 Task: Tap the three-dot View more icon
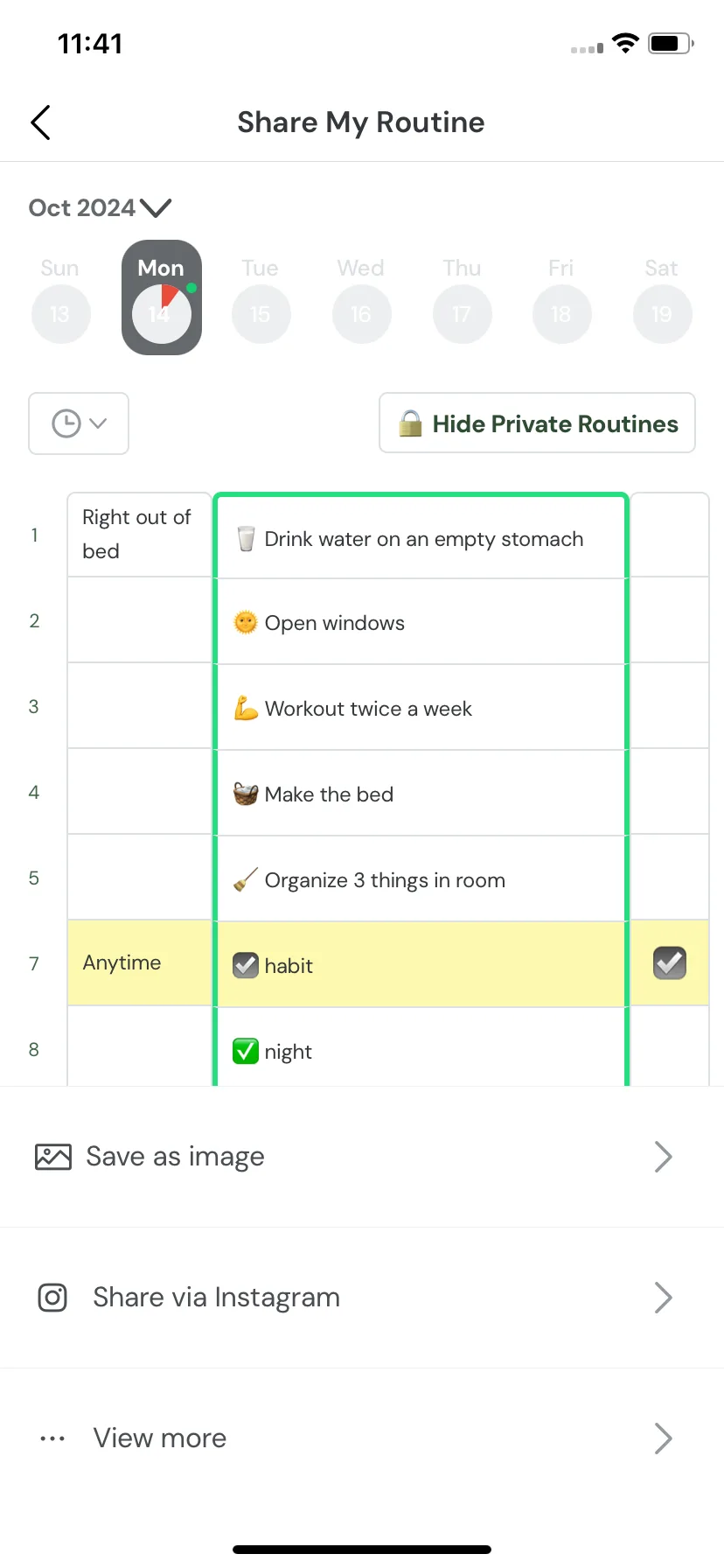click(52, 1438)
